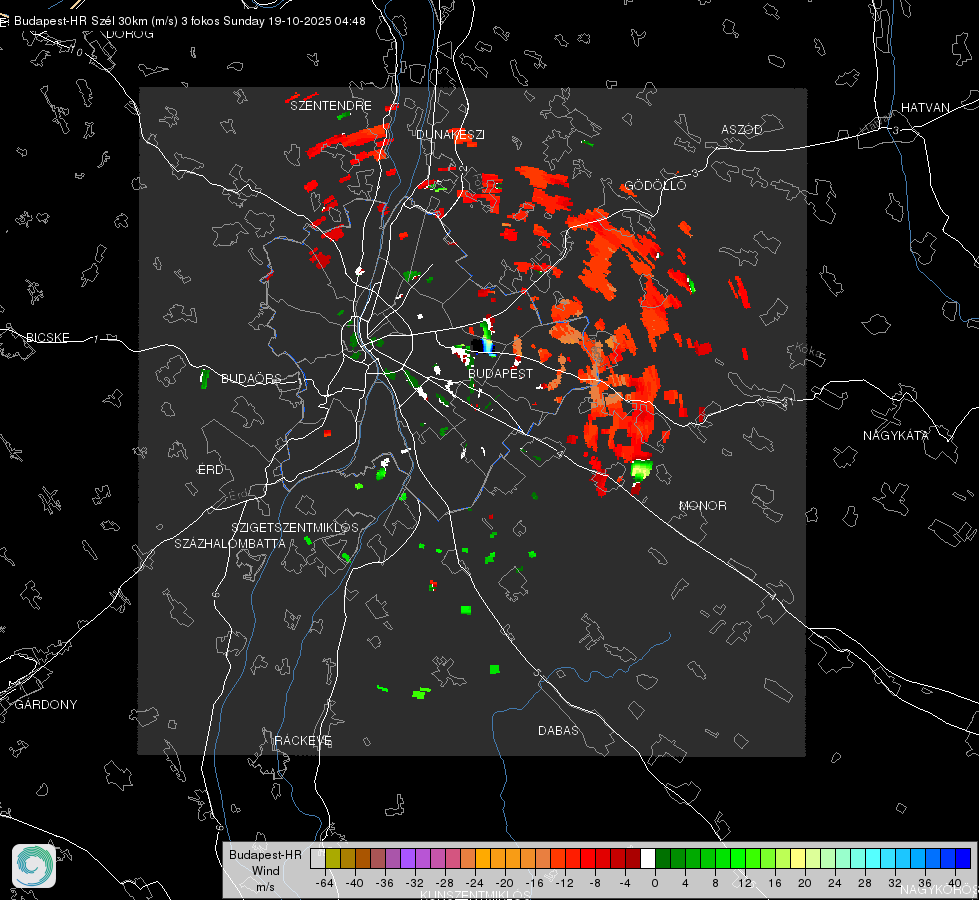Click the m/s unit label in the legend
Viewport: 979px width, 900px height.
click(265, 886)
